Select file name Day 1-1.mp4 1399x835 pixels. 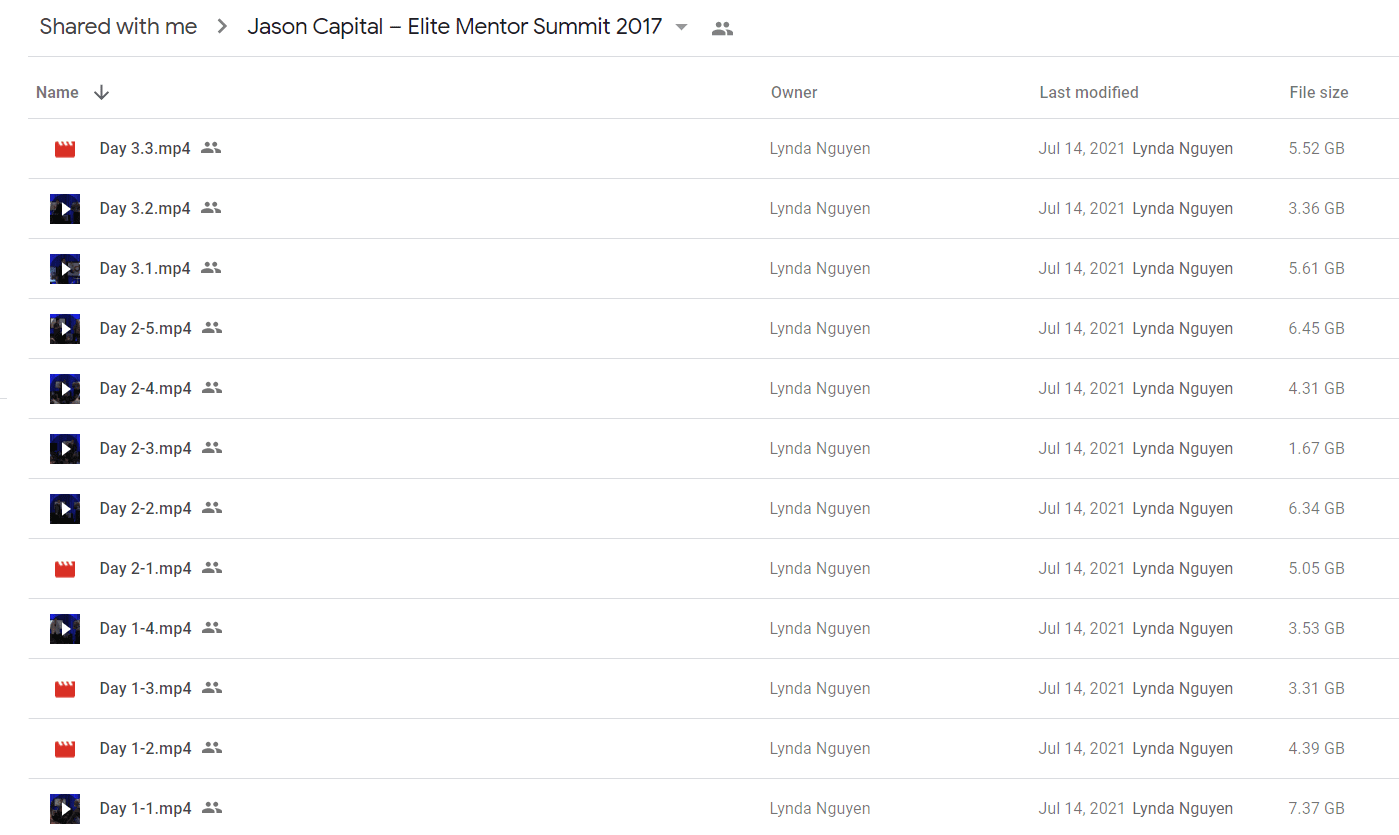pos(146,809)
